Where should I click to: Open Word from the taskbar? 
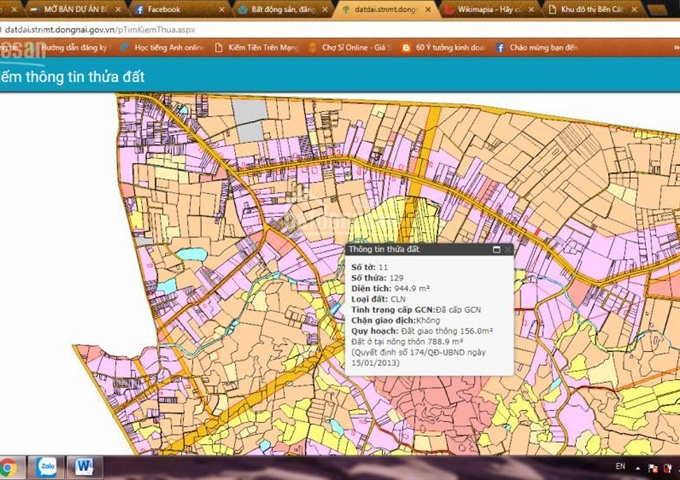point(83,467)
